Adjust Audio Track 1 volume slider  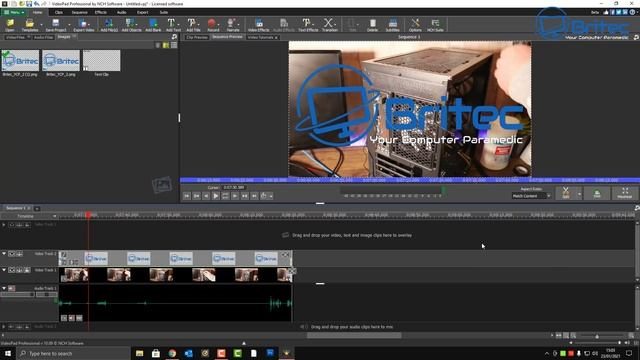18,294
